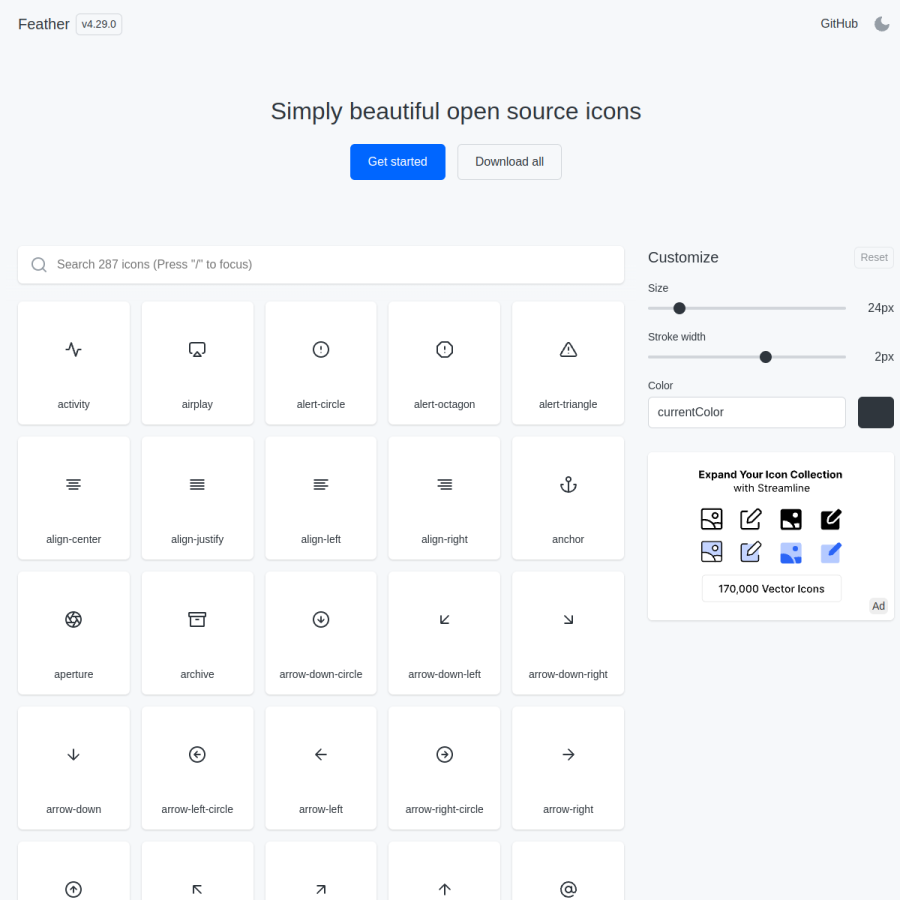Image resolution: width=900 pixels, height=900 pixels.
Task: Click the Get started button
Action: click(397, 162)
